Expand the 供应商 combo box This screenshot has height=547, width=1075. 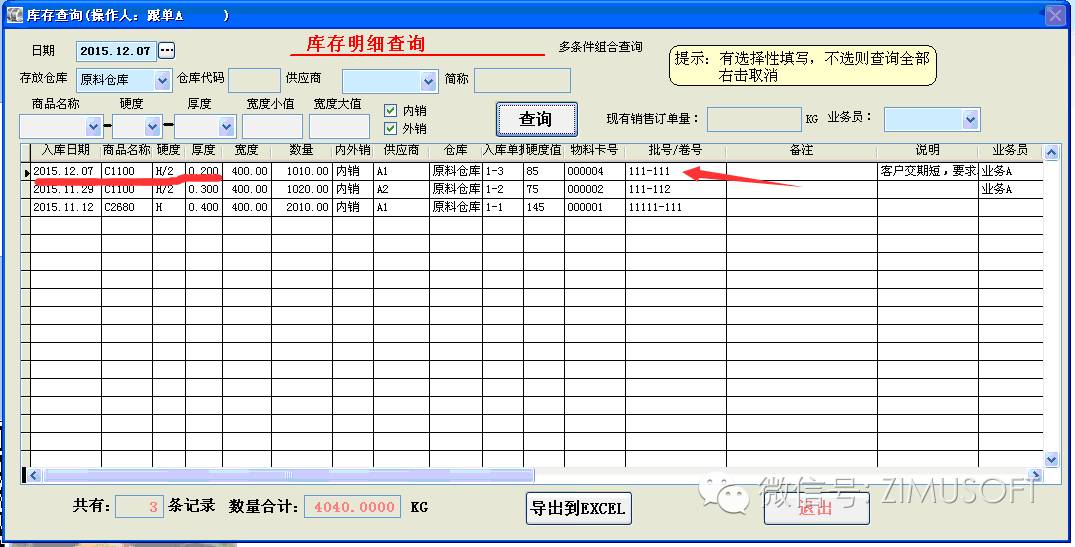pos(429,81)
